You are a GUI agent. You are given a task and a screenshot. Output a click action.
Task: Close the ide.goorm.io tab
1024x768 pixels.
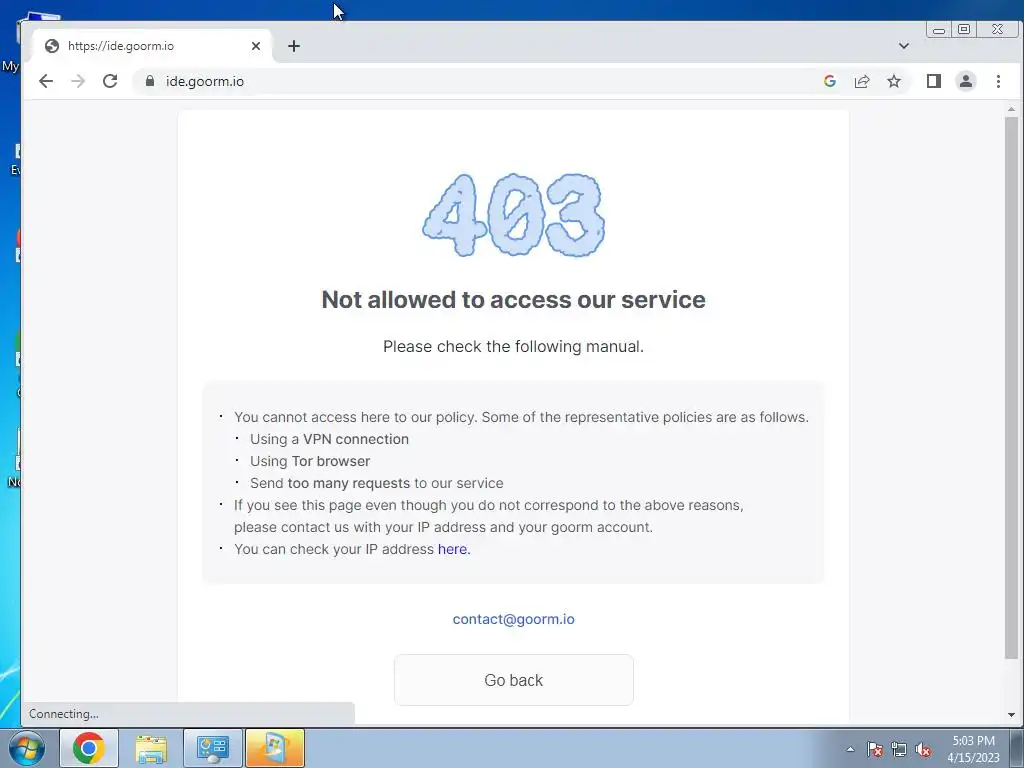coord(255,46)
